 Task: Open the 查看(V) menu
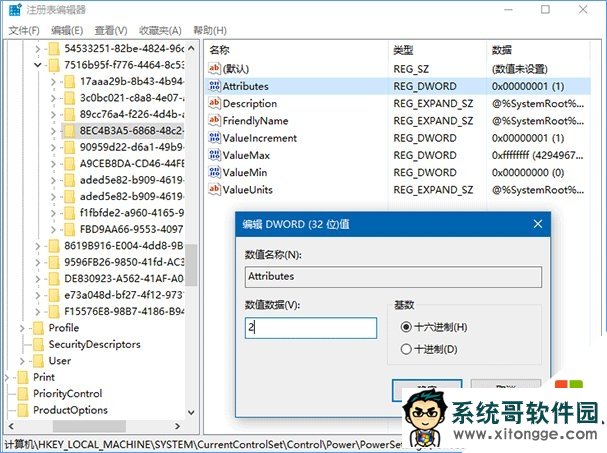pyautogui.click(x=111, y=30)
